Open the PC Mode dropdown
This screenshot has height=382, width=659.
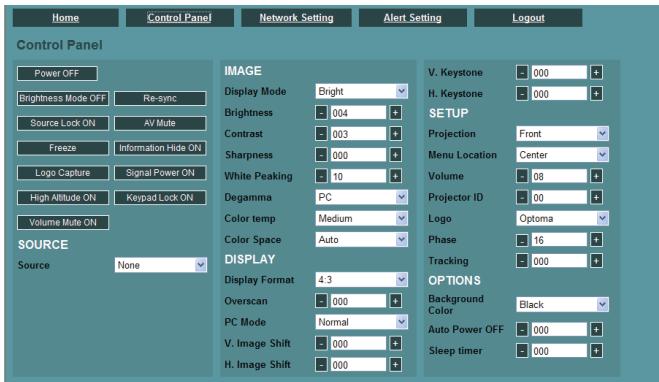361,322
